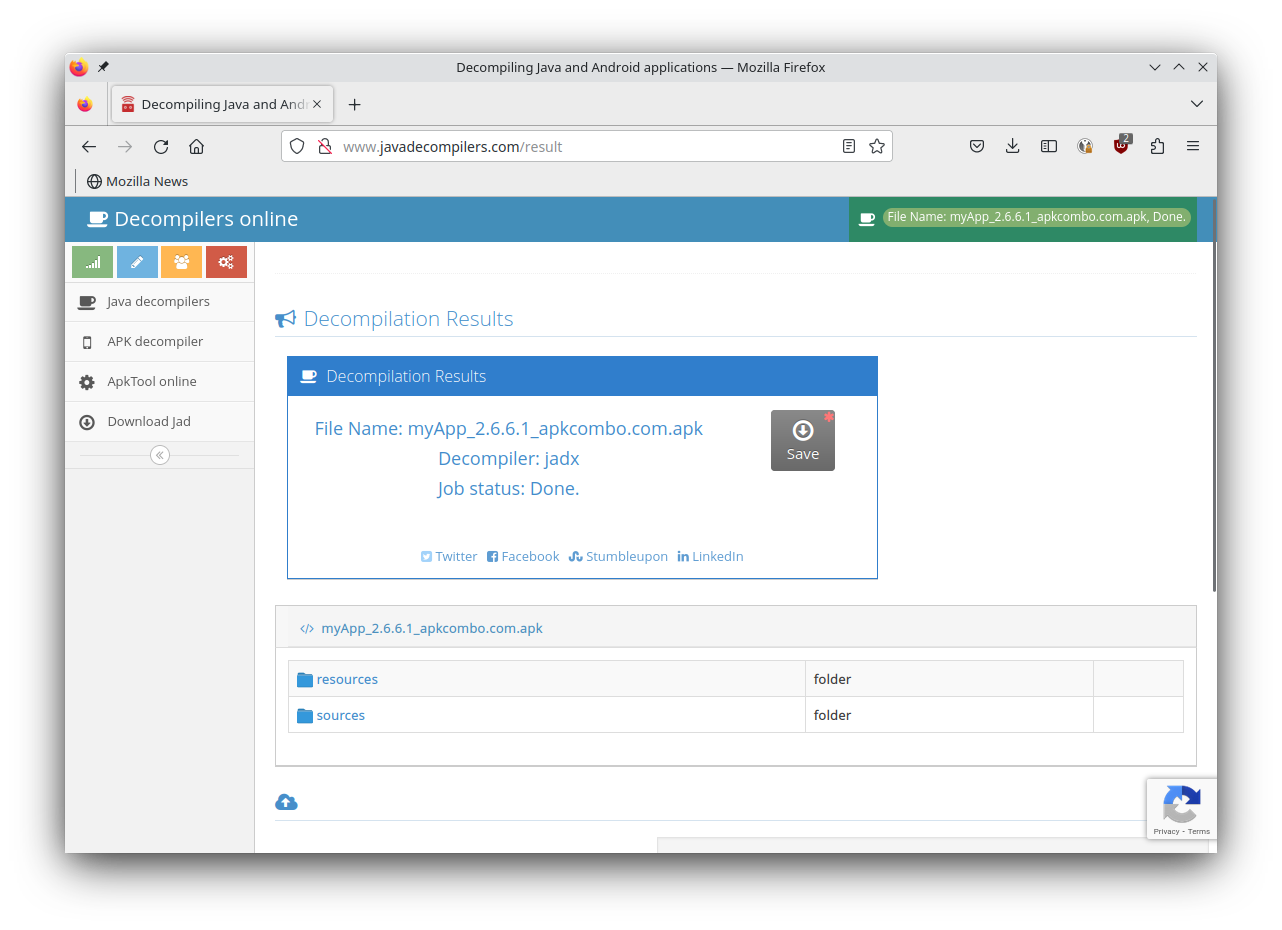This screenshot has height=930, width=1282.
Task: Click the orange users group icon
Action: coord(181,262)
